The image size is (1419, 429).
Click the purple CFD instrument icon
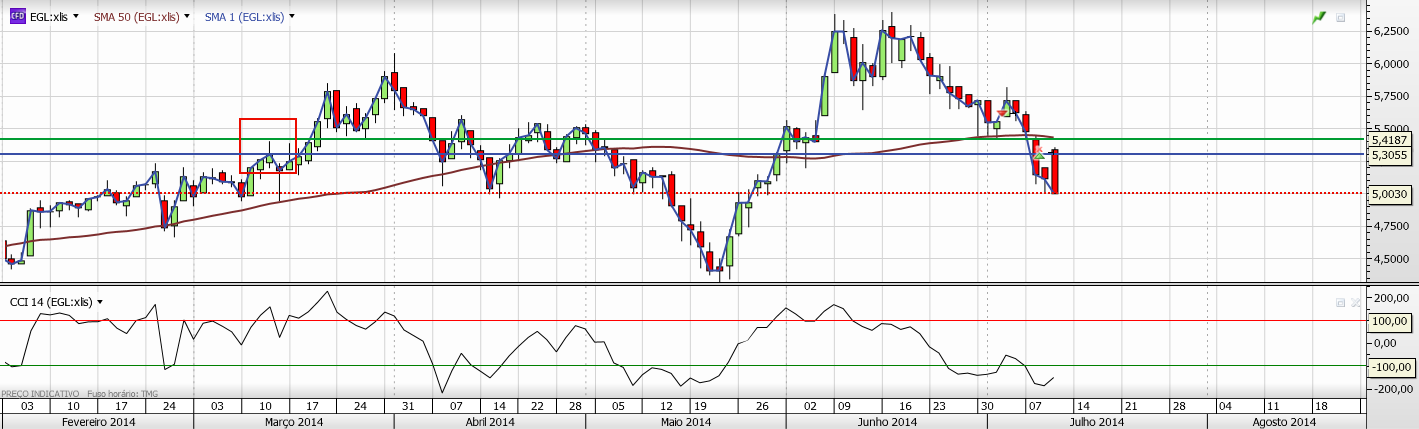click(18, 17)
